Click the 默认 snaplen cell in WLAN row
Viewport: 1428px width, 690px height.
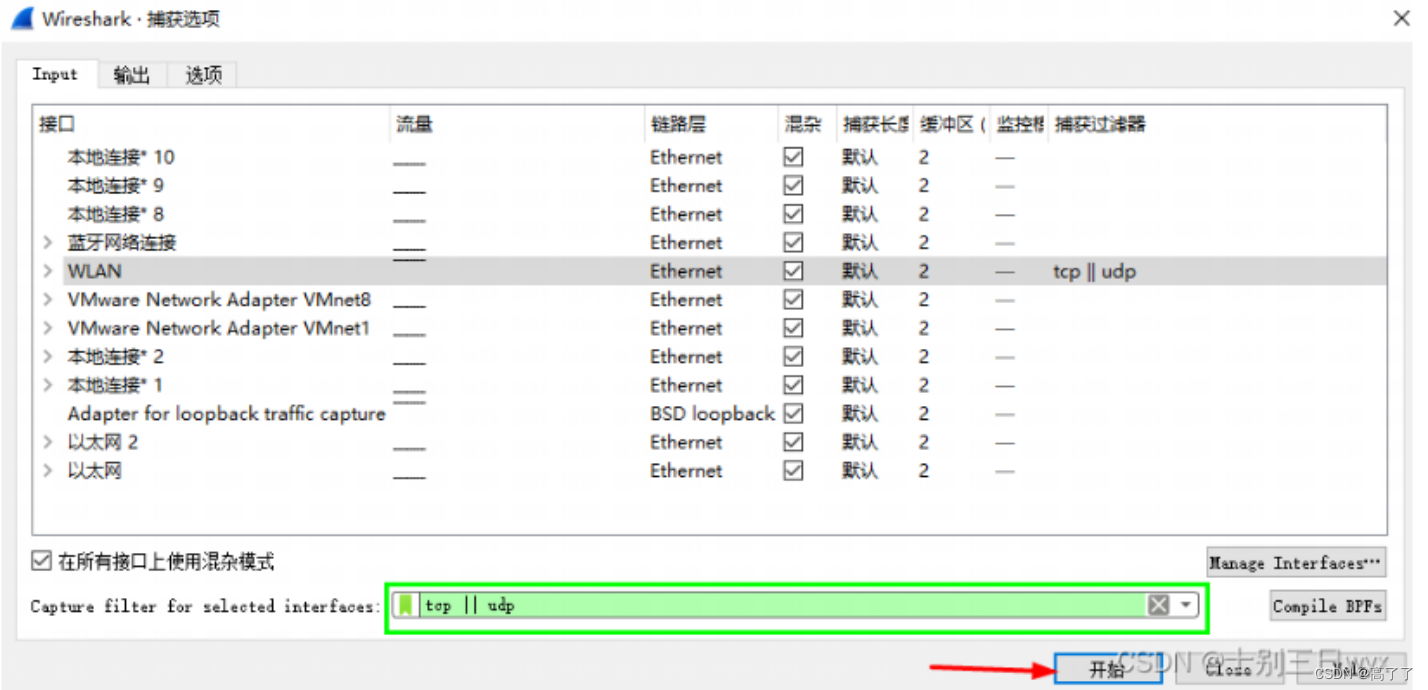coord(860,271)
